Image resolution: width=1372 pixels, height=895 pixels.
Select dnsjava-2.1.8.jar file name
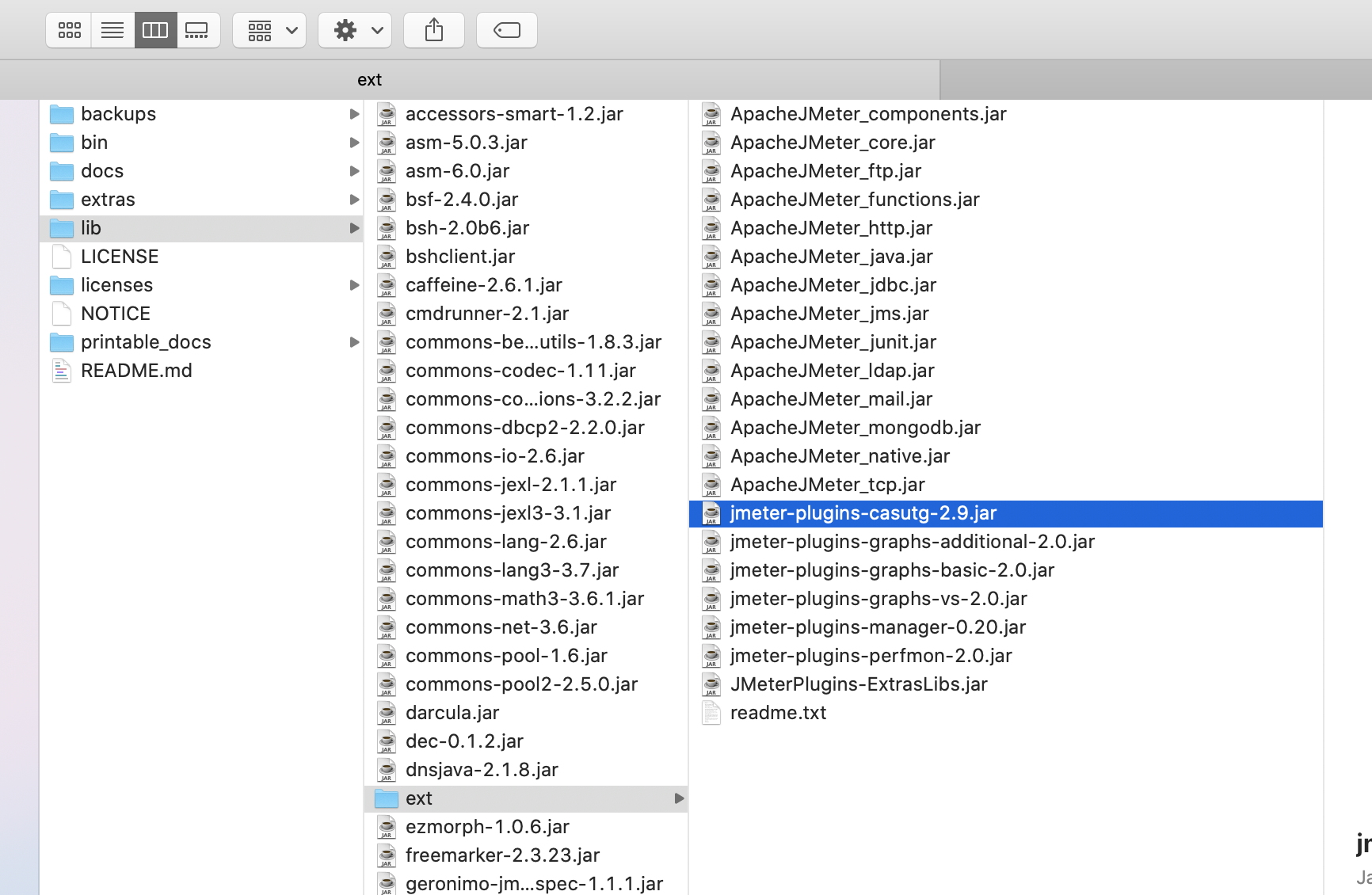(x=482, y=770)
